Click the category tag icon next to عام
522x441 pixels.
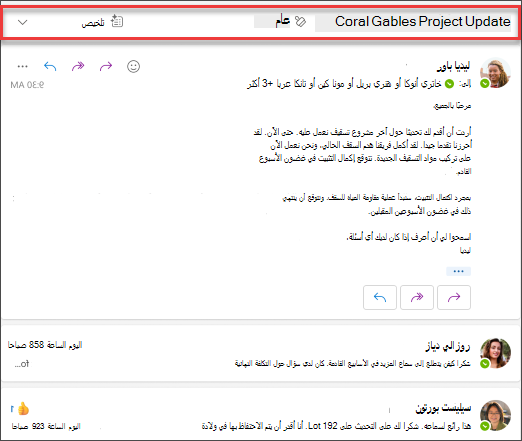(301, 22)
